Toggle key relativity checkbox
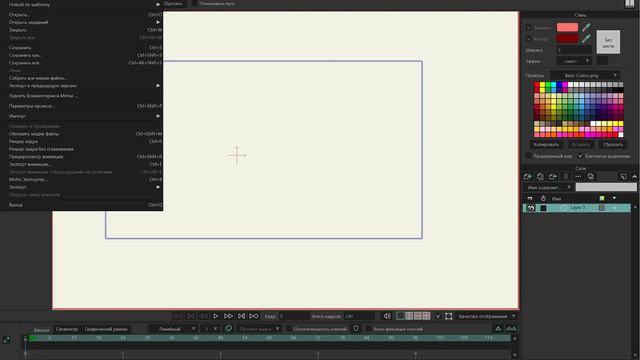The width and height of the screenshot is (640, 360). [x=289, y=329]
